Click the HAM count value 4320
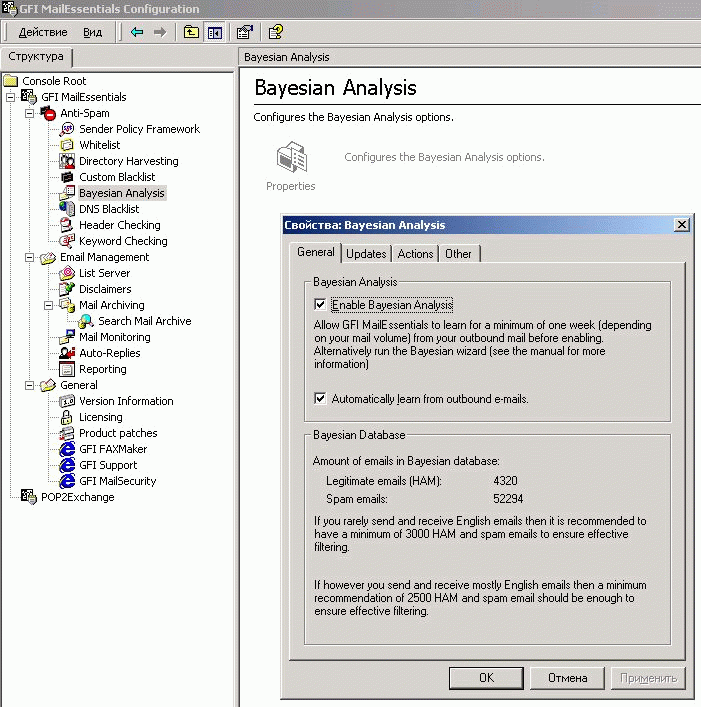 coord(505,481)
